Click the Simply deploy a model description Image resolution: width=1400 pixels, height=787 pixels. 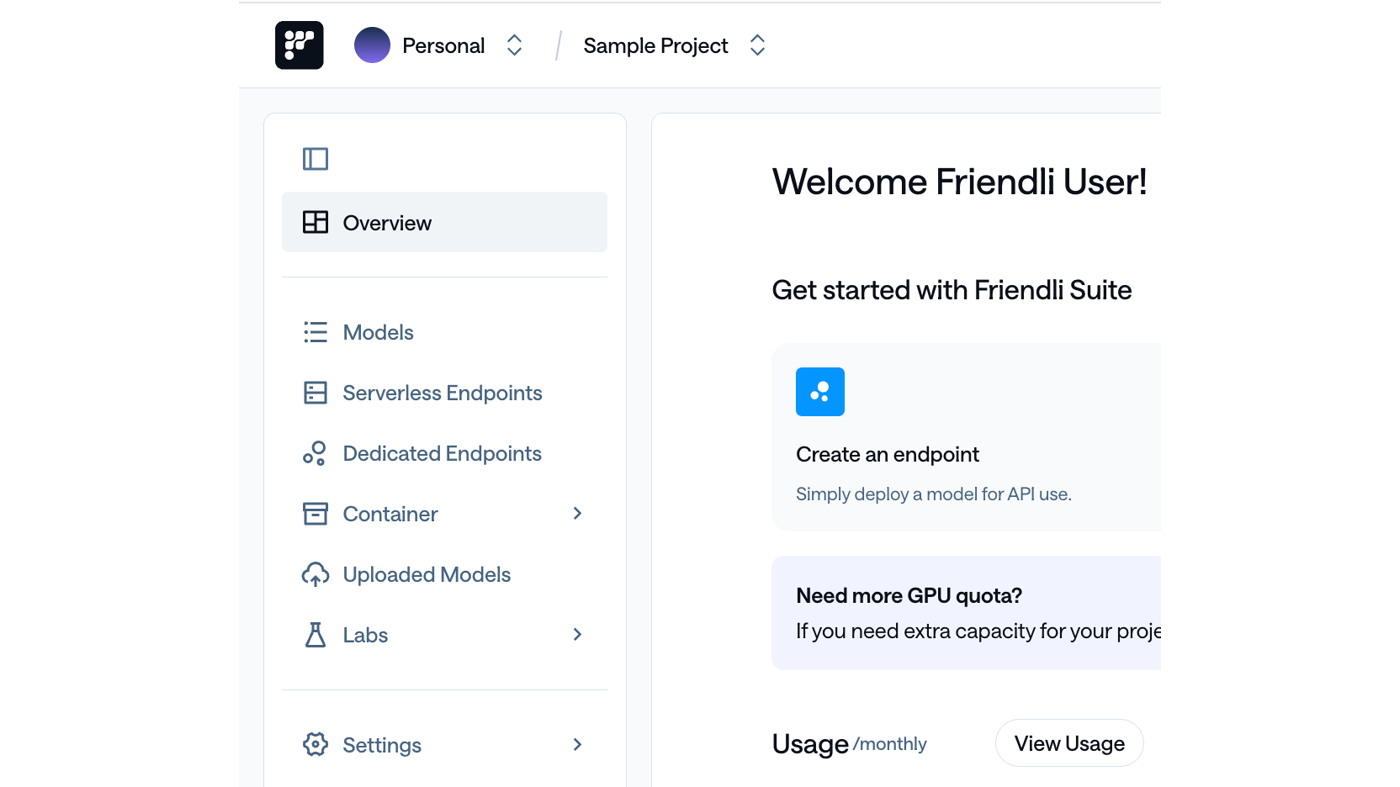click(934, 494)
